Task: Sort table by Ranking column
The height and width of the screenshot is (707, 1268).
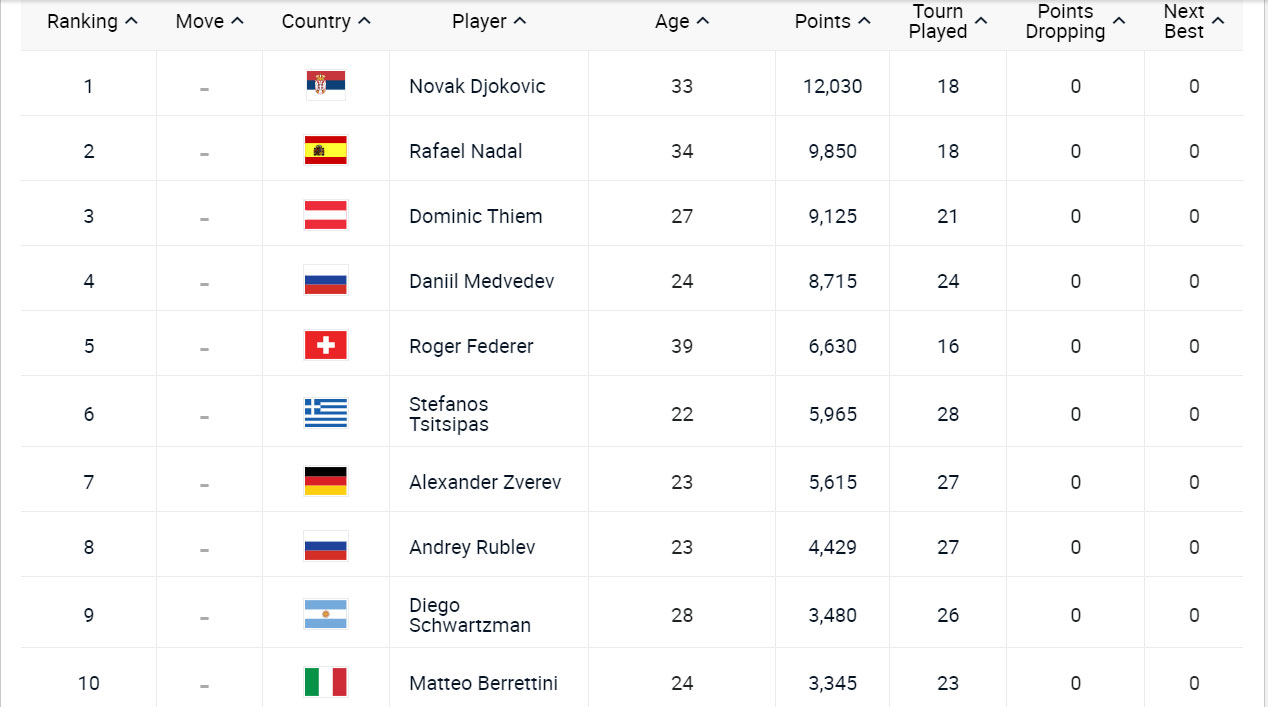Action: pyautogui.click(x=92, y=22)
